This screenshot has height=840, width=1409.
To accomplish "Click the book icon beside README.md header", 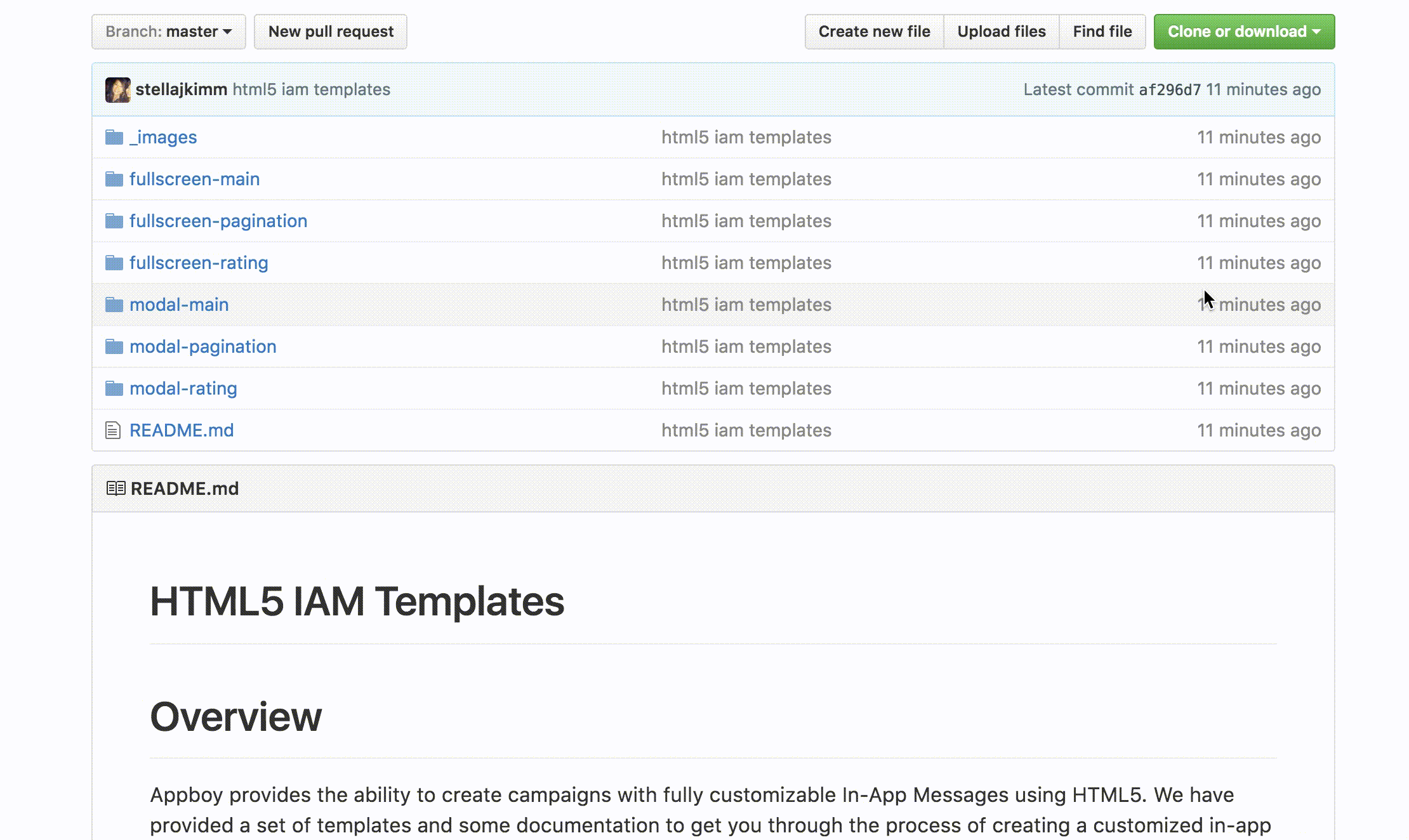I will point(116,489).
